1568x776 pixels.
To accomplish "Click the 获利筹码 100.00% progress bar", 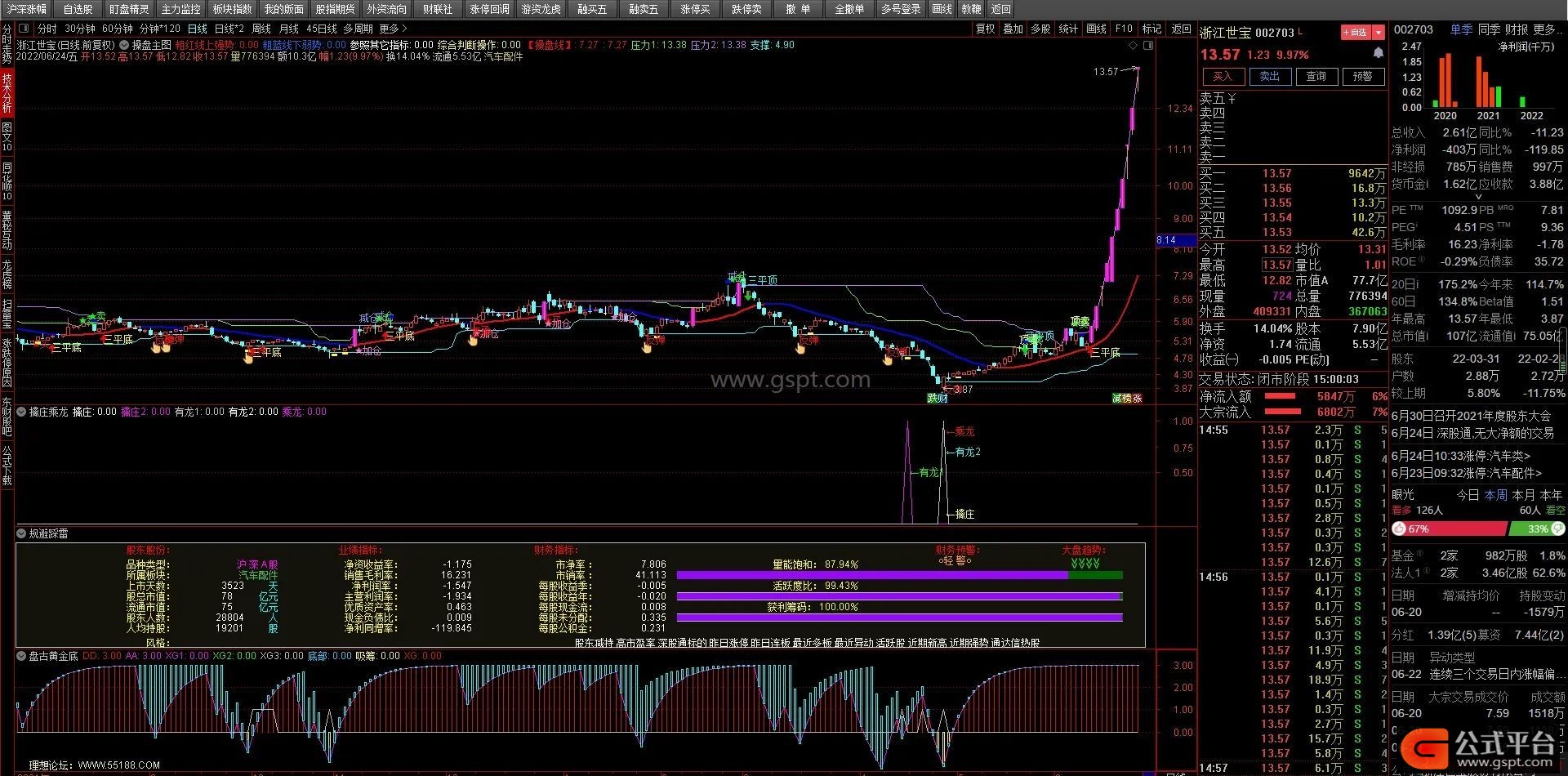I will click(899, 618).
